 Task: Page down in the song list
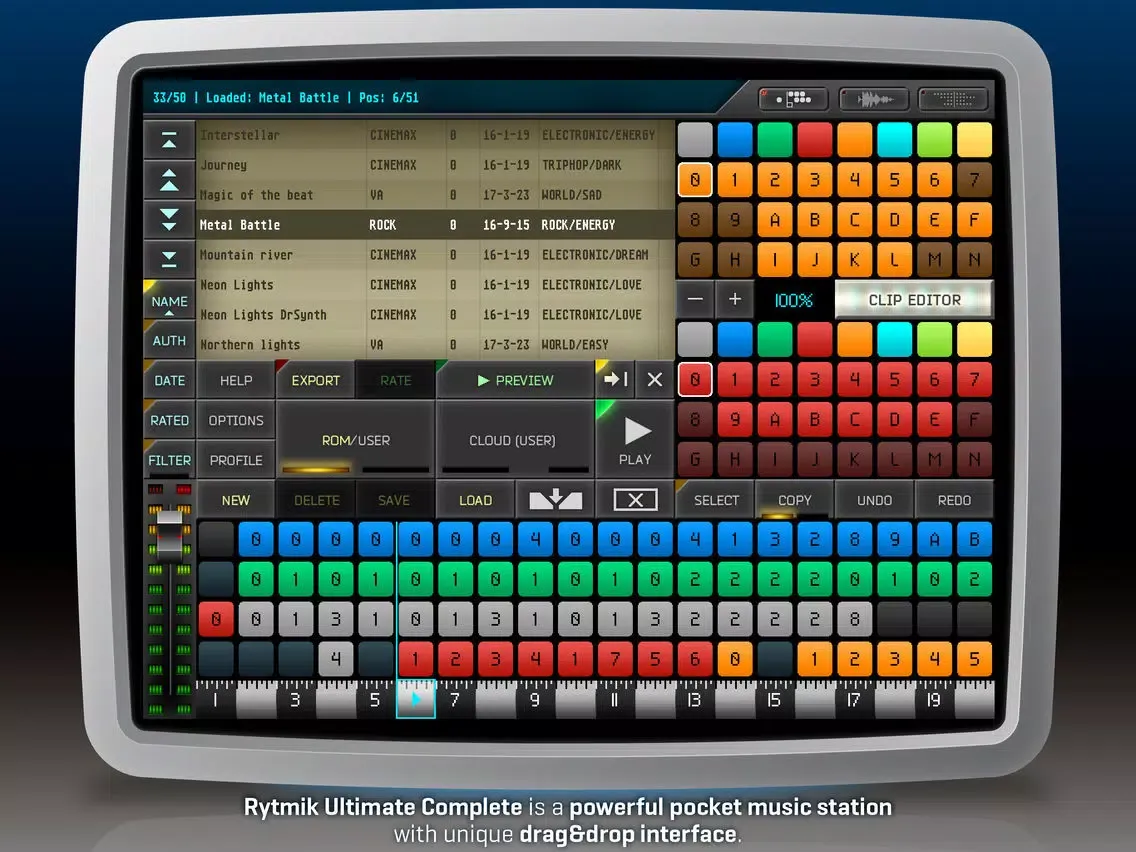(169, 219)
